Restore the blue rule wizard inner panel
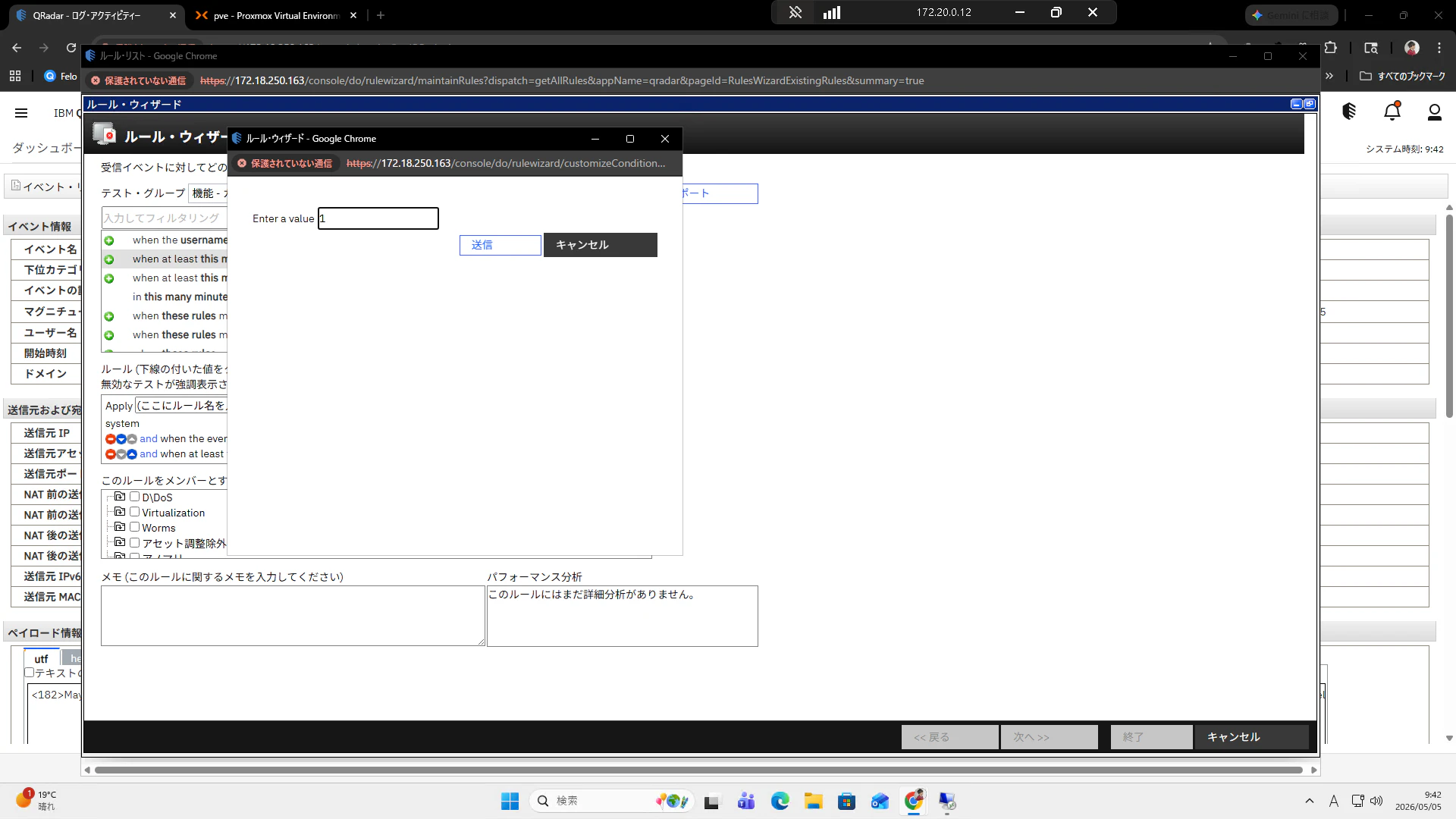 (x=1309, y=104)
